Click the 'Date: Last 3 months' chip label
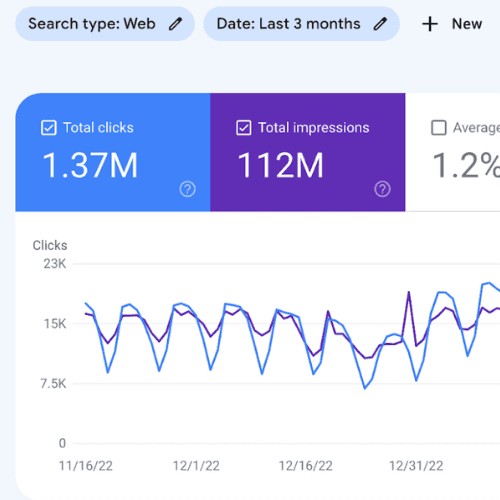This screenshot has width=500, height=500. [x=288, y=24]
